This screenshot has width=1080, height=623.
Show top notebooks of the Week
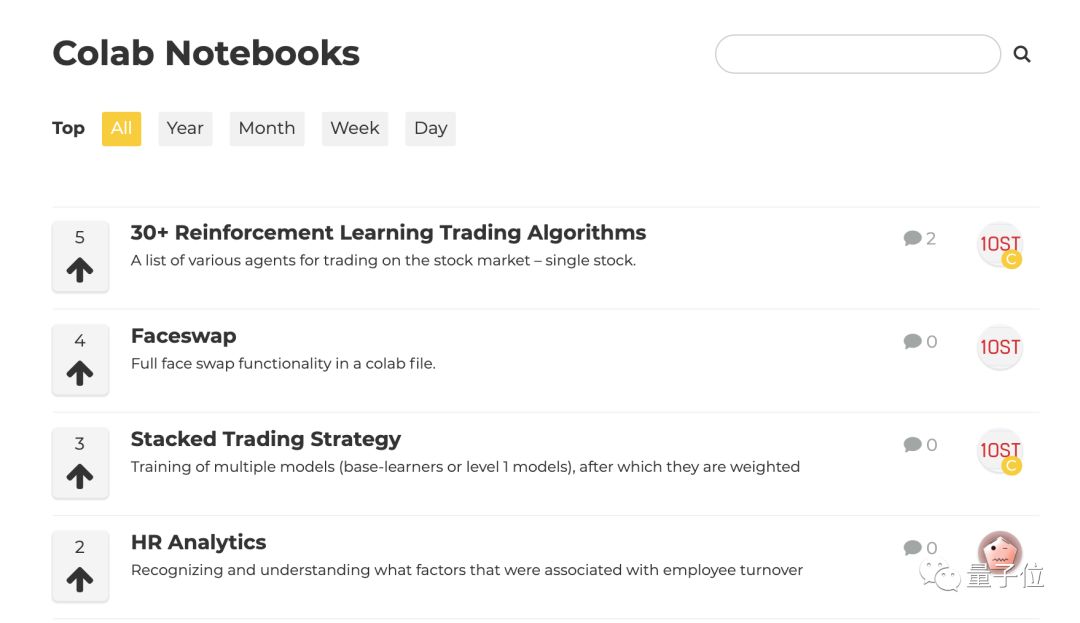[355, 128]
